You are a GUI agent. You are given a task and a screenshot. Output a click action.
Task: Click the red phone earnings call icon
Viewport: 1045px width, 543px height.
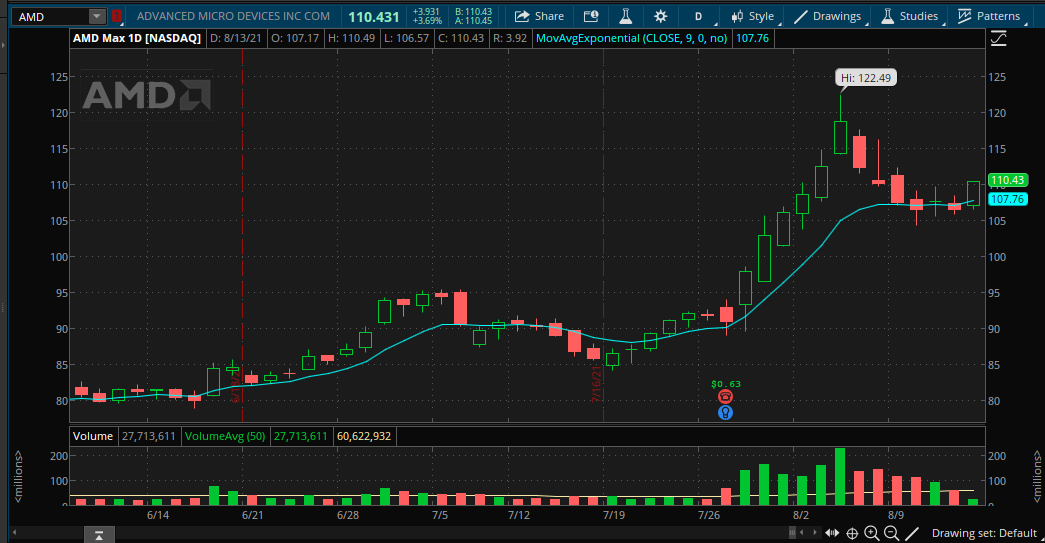pos(725,396)
